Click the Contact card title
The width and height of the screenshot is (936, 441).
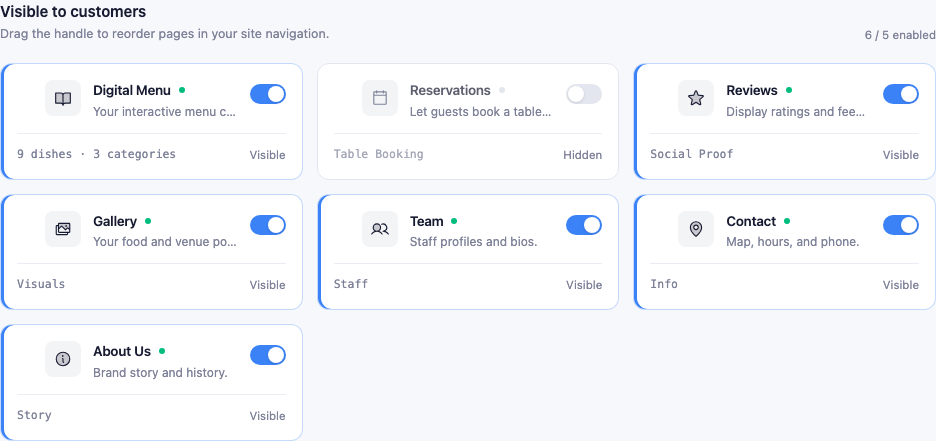tap(752, 221)
